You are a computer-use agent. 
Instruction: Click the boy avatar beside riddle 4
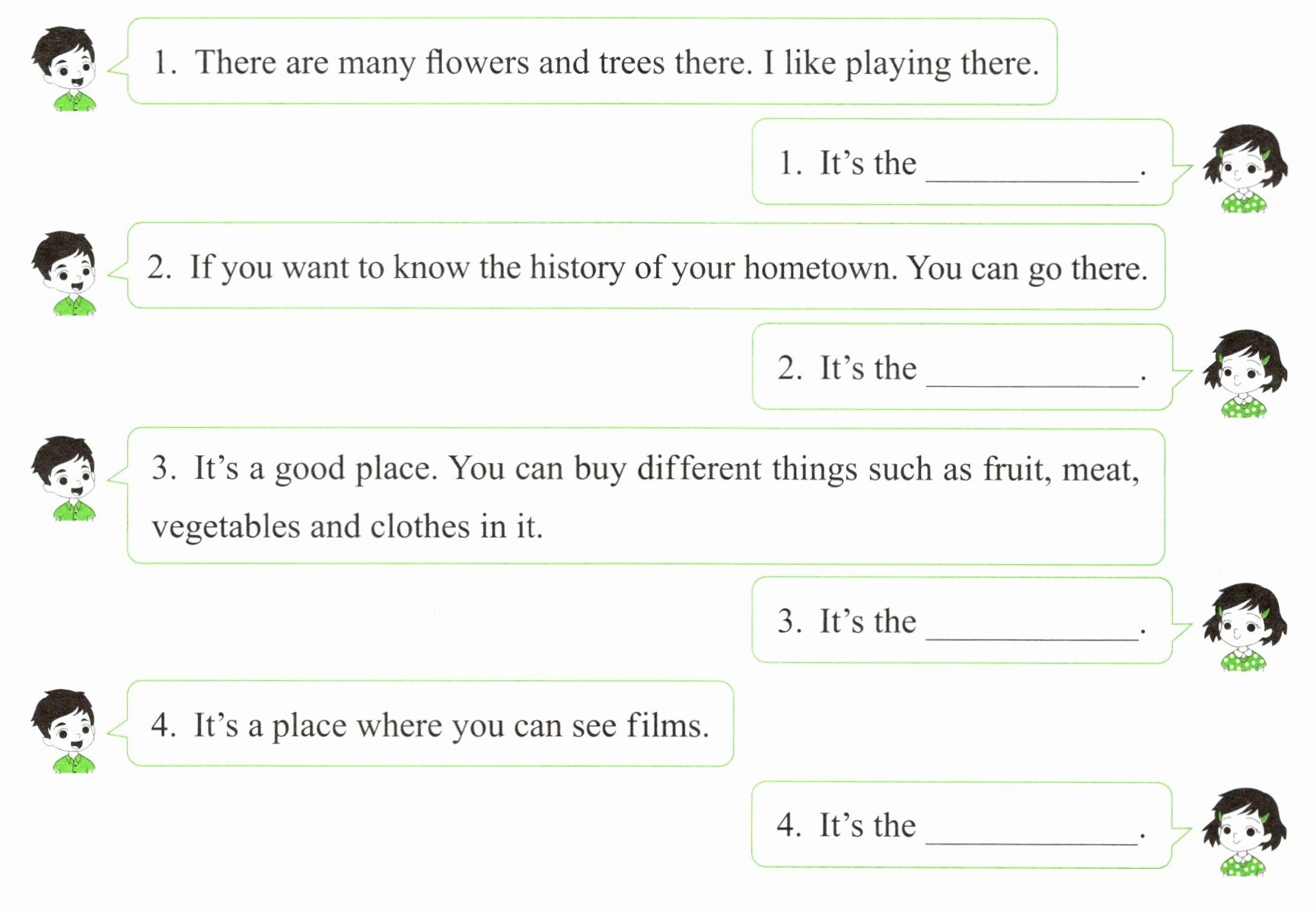pos(65,731)
